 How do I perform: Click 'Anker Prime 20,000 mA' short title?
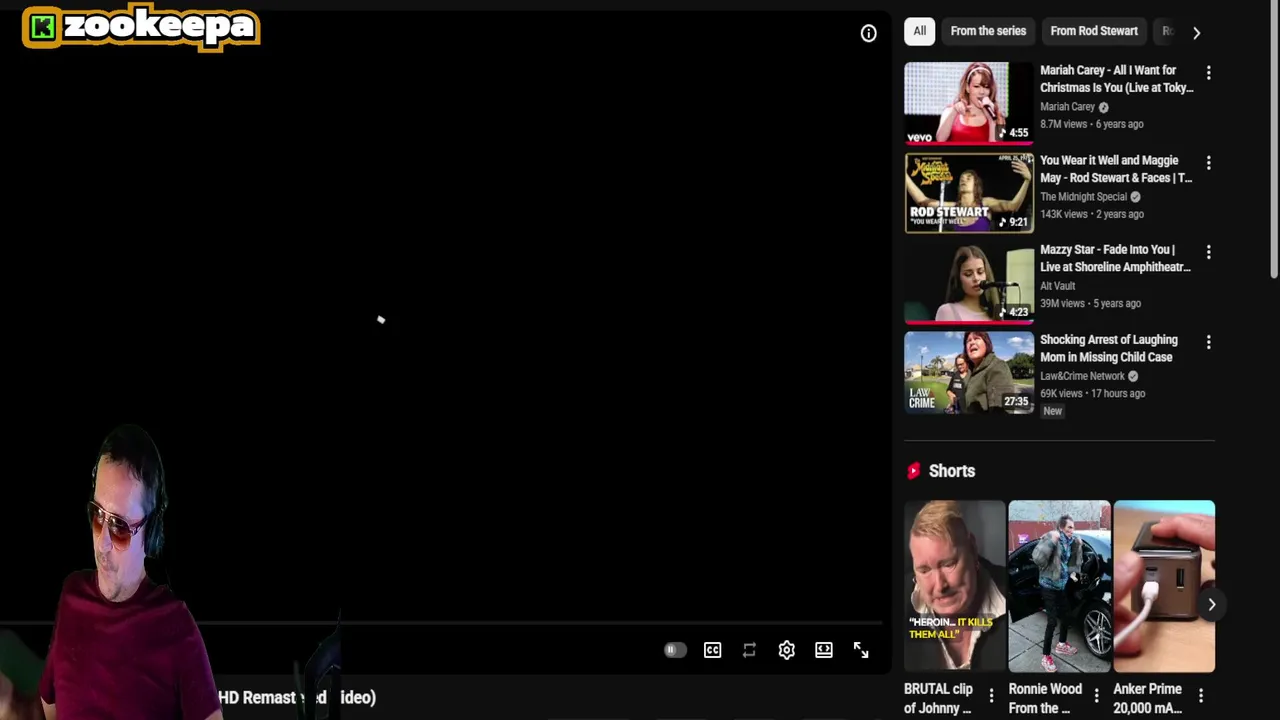pyautogui.click(x=1147, y=698)
